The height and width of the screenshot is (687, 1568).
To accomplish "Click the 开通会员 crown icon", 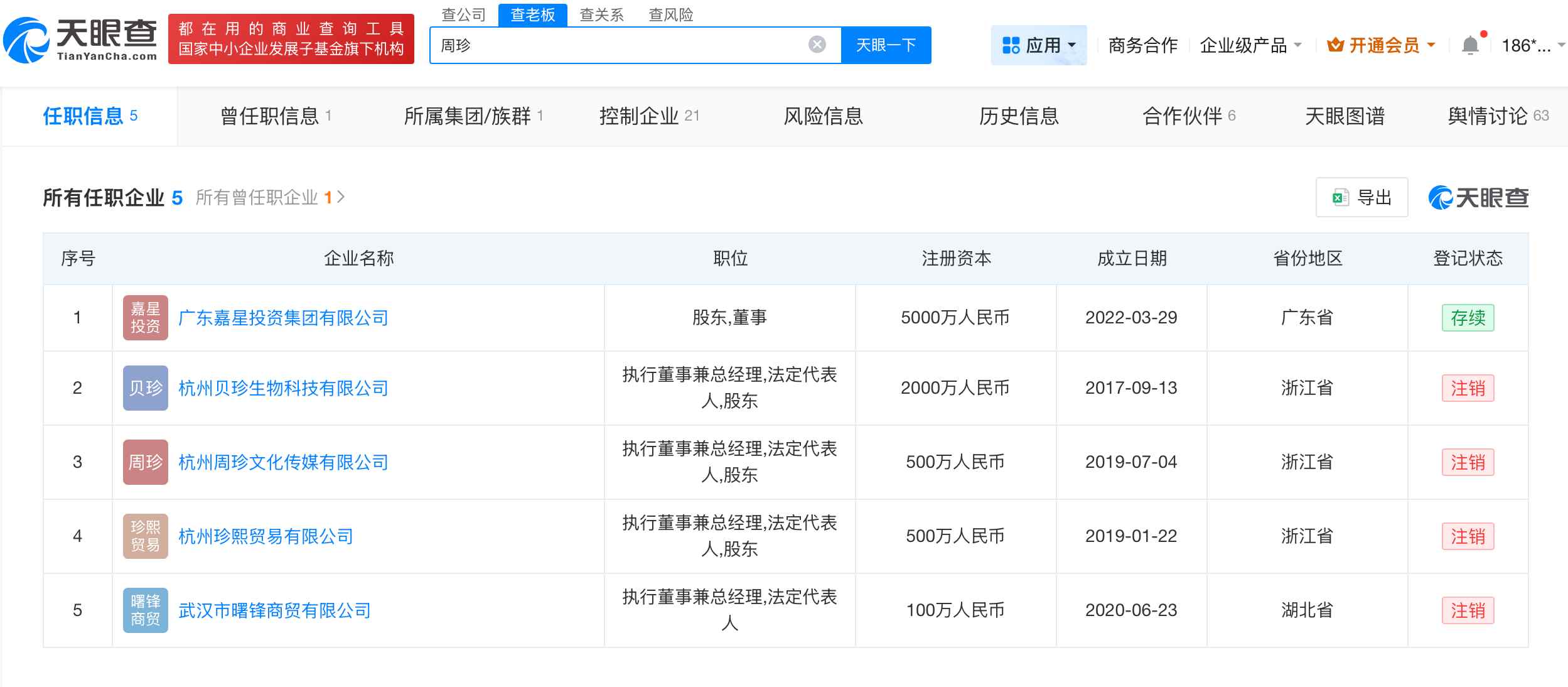I will pyautogui.click(x=1336, y=44).
